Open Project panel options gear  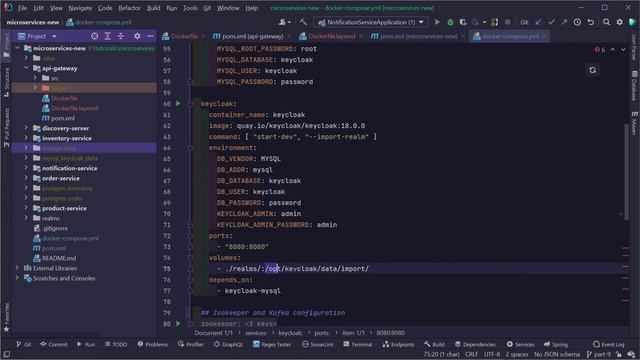click(137, 36)
